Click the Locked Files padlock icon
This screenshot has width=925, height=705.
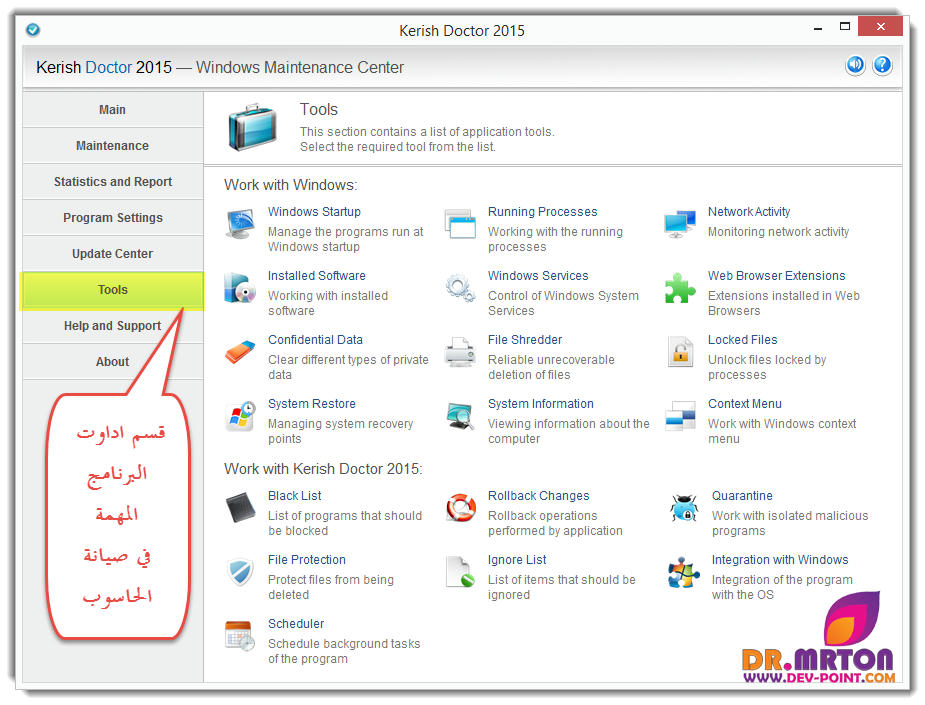point(680,352)
